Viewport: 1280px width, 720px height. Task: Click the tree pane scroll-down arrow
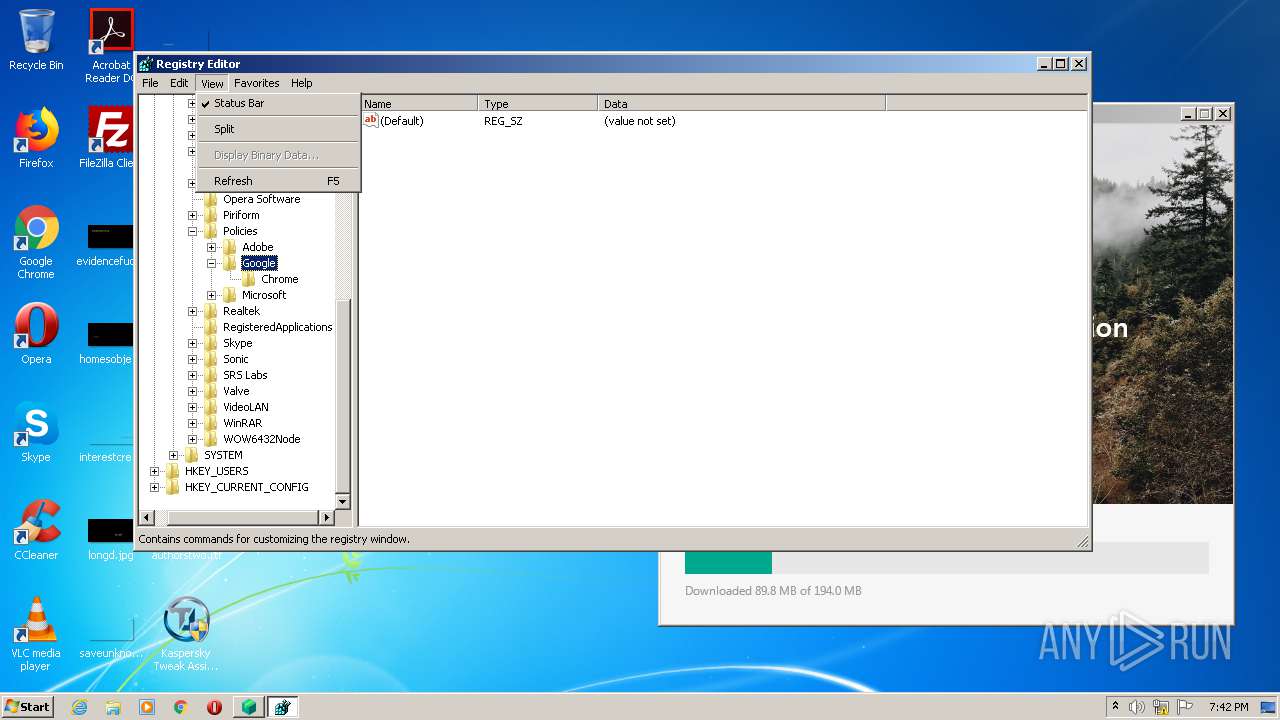(342, 501)
